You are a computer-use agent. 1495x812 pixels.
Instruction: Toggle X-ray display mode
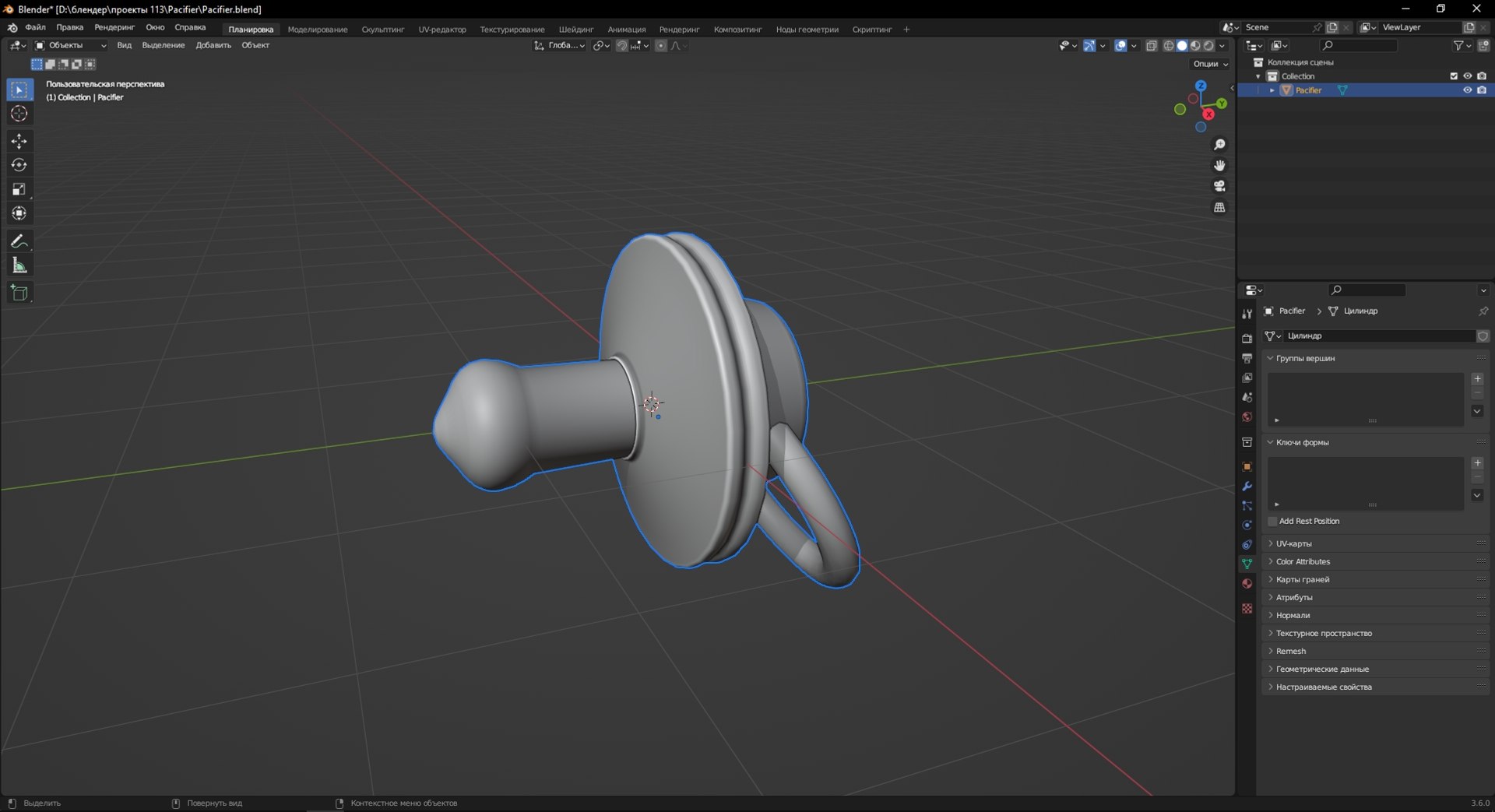click(x=1152, y=46)
